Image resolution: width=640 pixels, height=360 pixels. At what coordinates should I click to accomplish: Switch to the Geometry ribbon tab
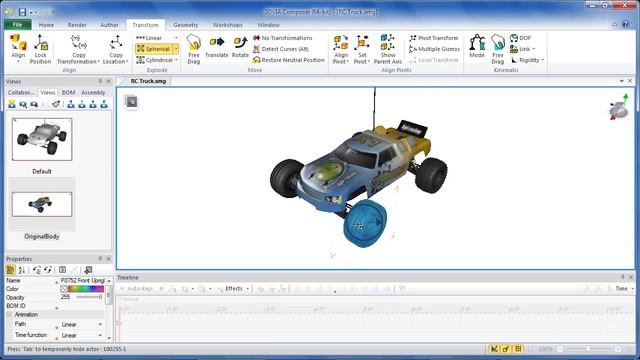(x=186, y=25)
